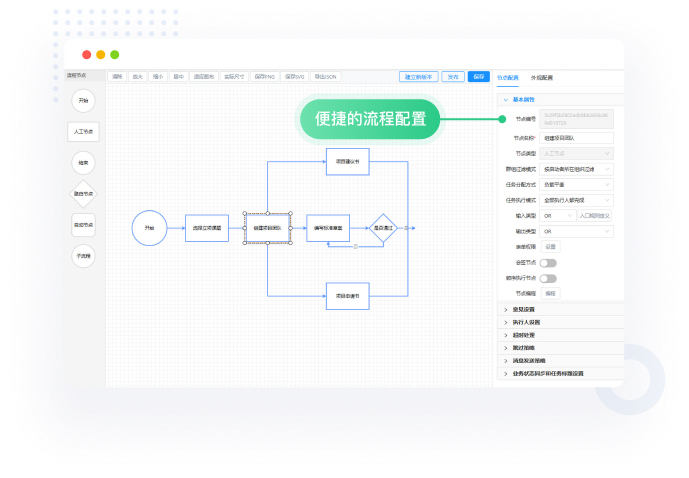Select the 人工节点 shape in palette
Viewport: 689px width, 478px height.
(84, 132)
